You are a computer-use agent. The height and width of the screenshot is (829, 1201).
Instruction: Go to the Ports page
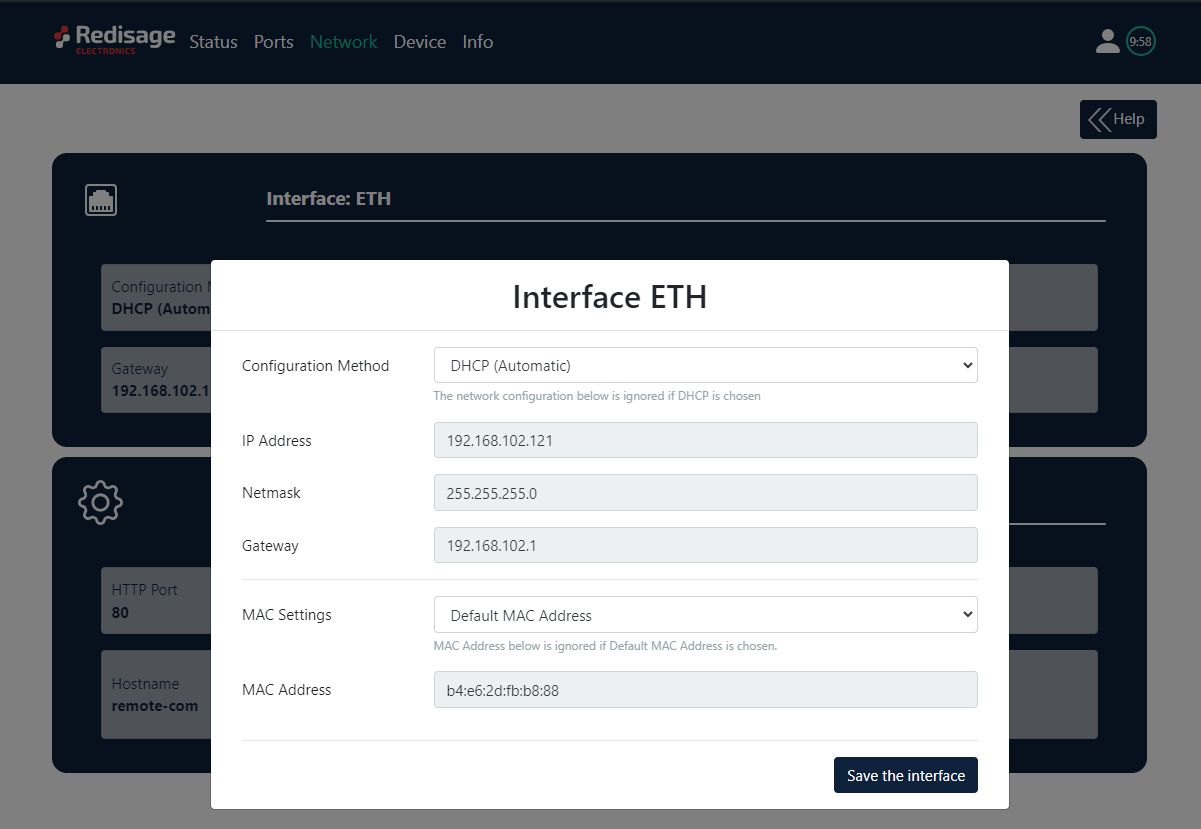pyautogui.click(x=274, y=42)
